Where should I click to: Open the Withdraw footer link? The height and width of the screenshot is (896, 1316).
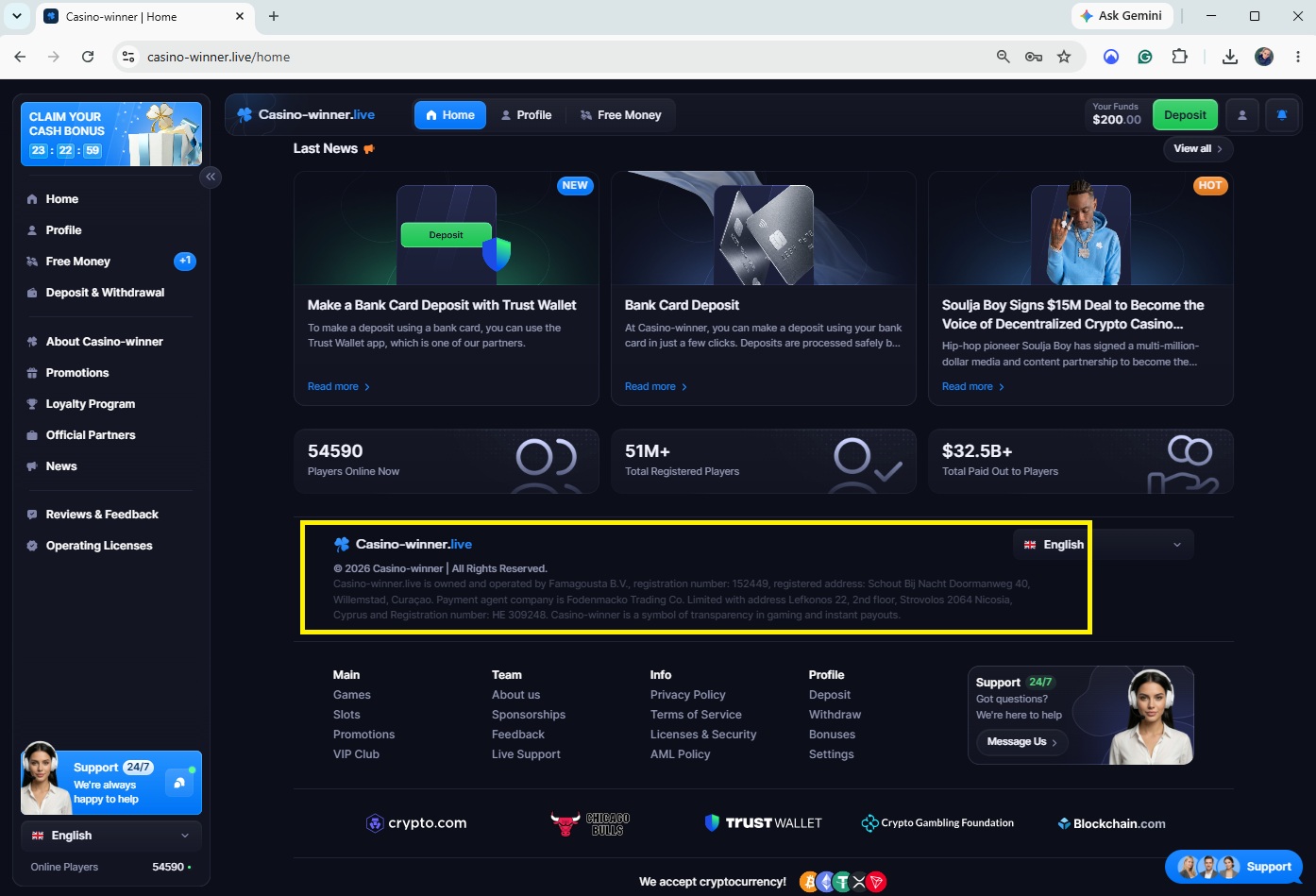[835, 715]
